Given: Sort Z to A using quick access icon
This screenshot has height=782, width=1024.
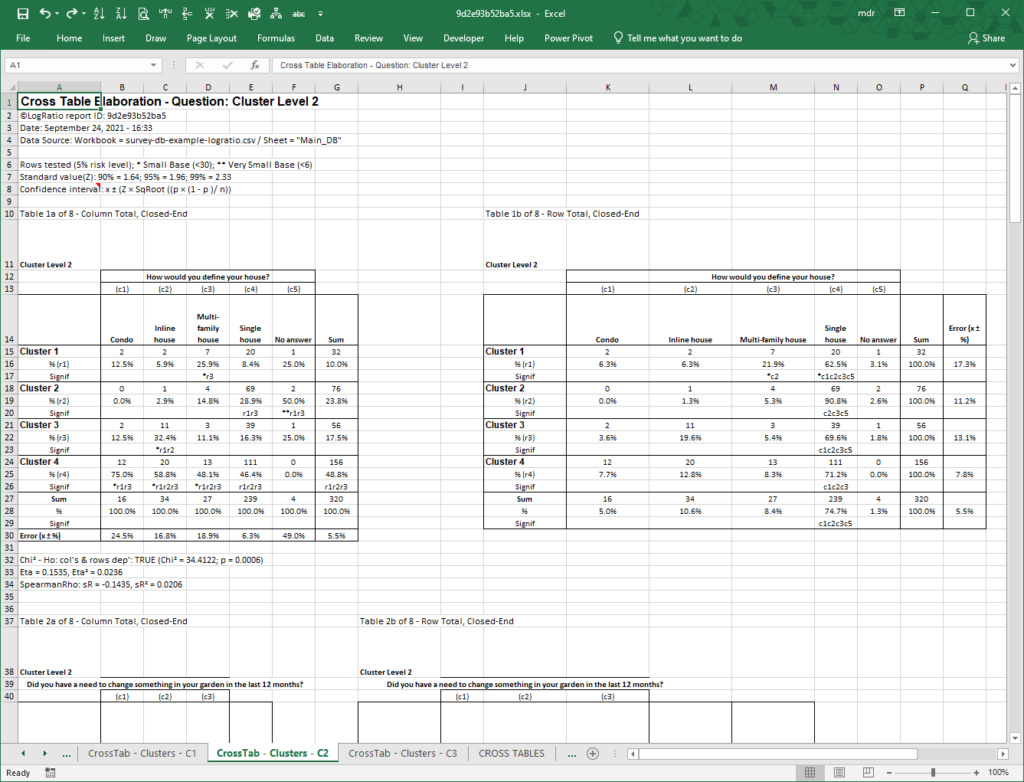Looking at the screenshot, I should pos(121,13).
